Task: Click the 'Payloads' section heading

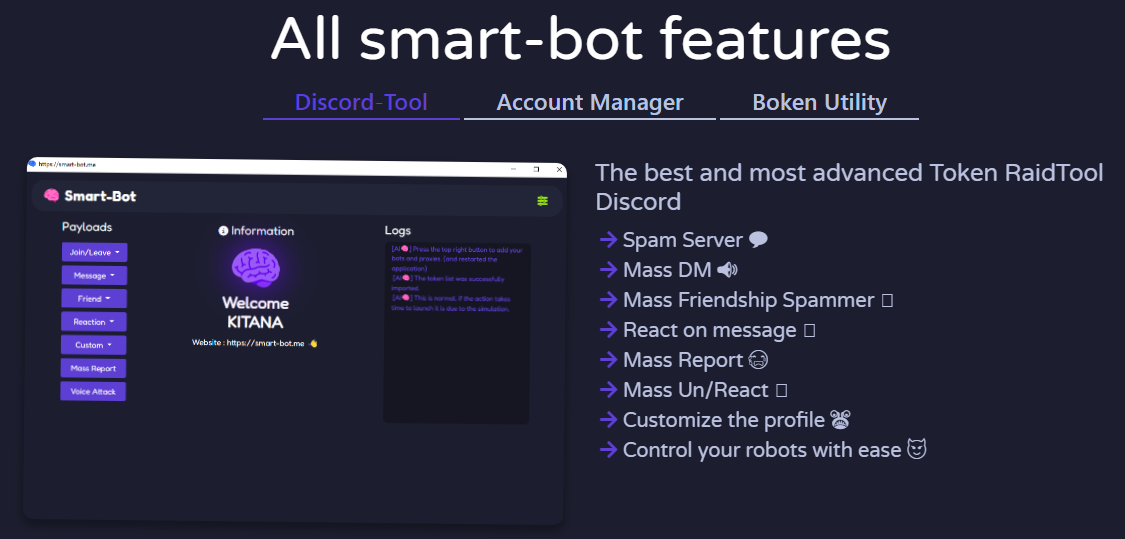Action: tap(87, 228)
